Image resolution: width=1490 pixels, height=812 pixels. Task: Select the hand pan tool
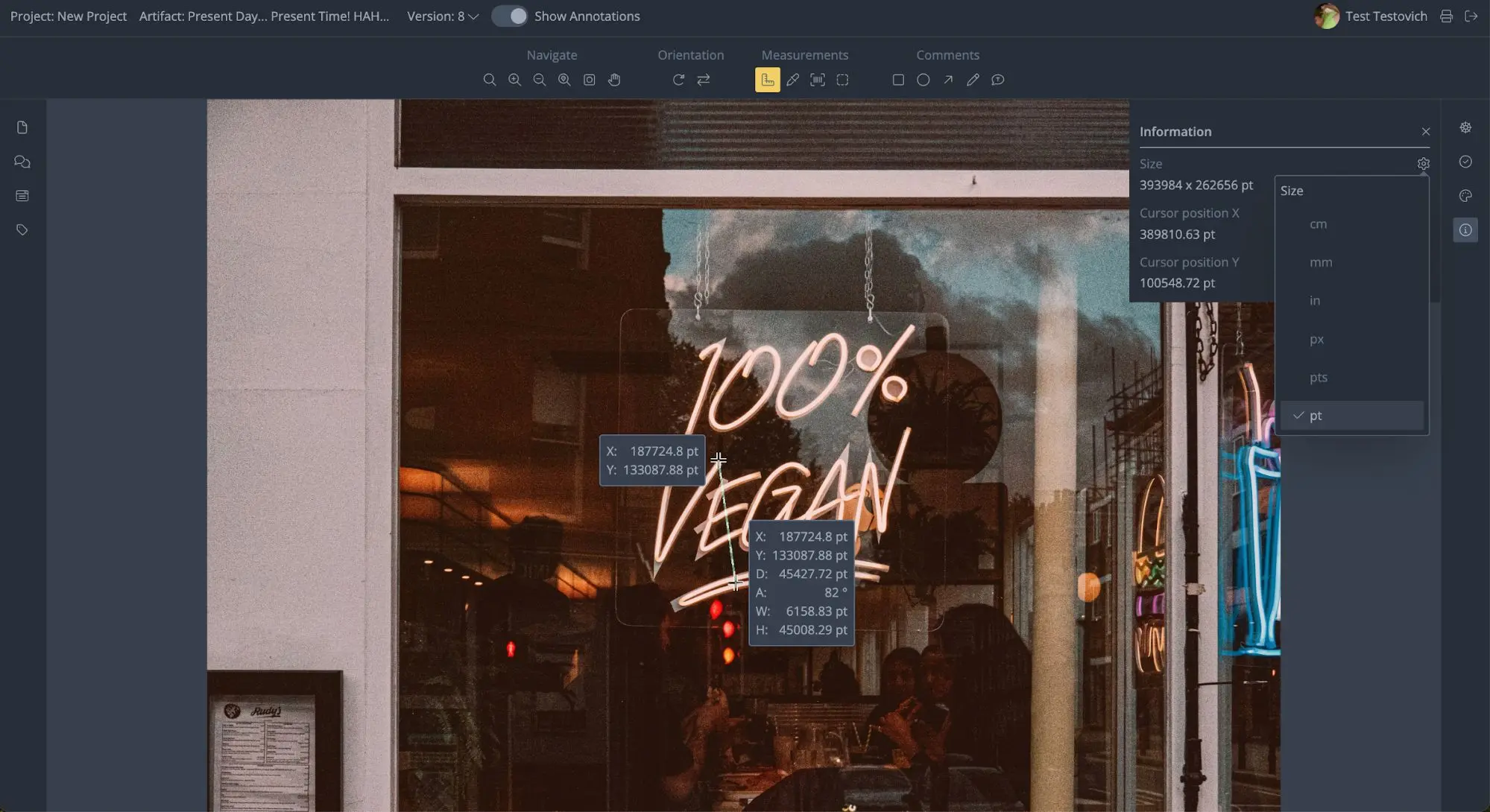[x=614, y=80]
